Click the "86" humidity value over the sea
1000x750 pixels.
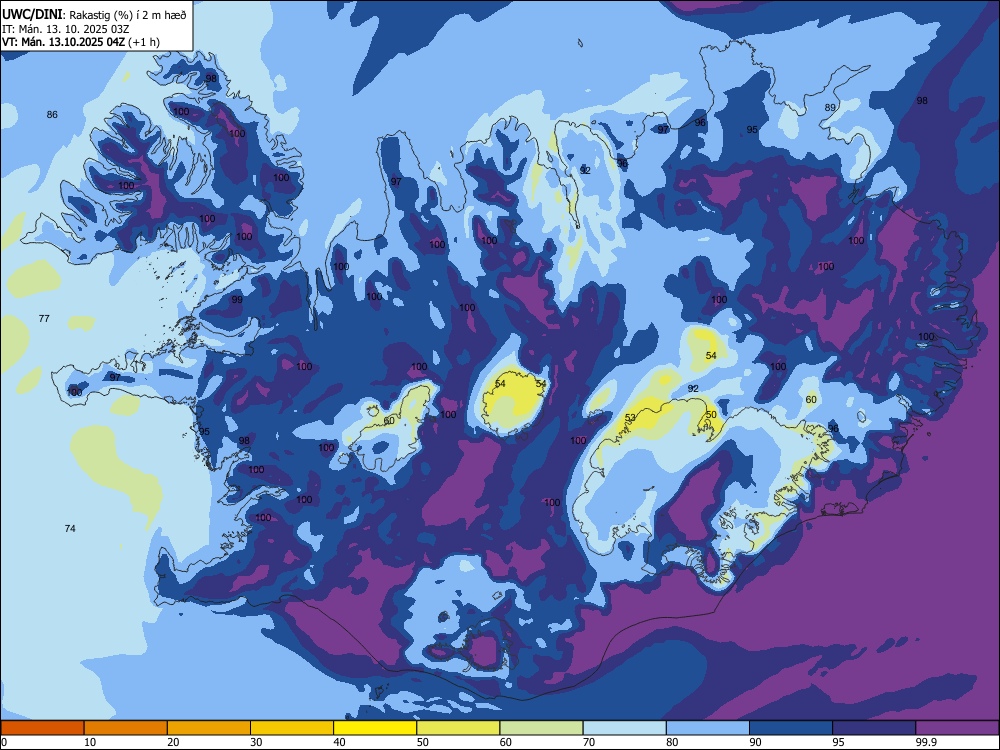coord(52,115)
